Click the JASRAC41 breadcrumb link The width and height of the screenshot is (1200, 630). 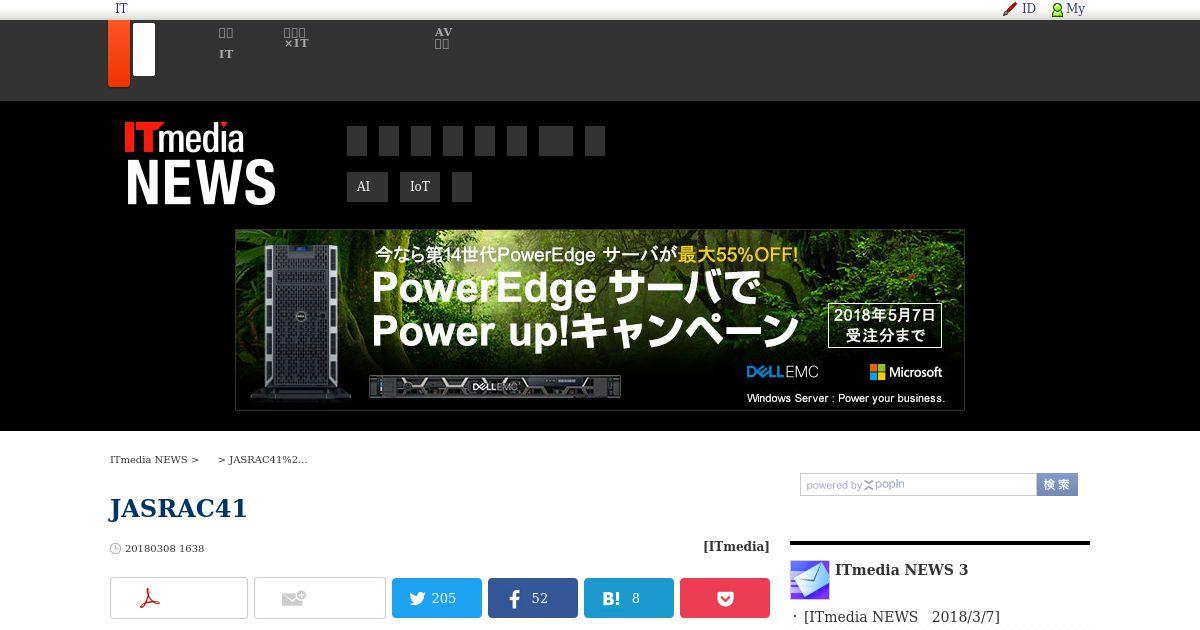pos(268,460)
